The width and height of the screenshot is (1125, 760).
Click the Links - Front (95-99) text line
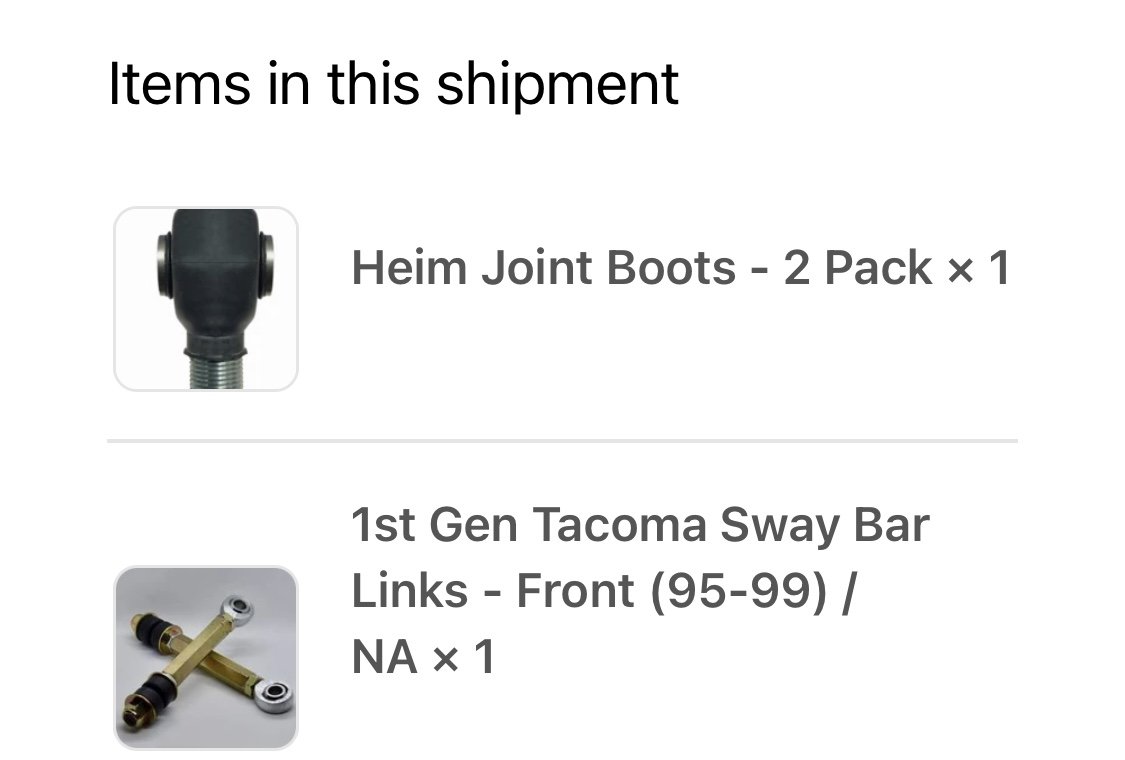coord(604,591)
